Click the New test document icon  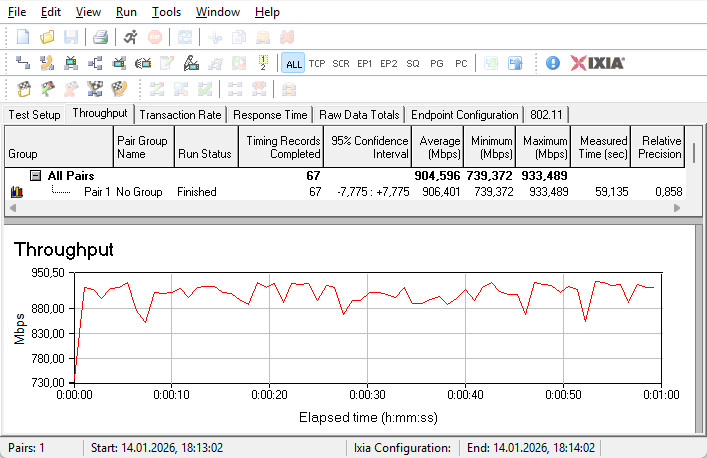pyautogui.click(x=23, y=37)
